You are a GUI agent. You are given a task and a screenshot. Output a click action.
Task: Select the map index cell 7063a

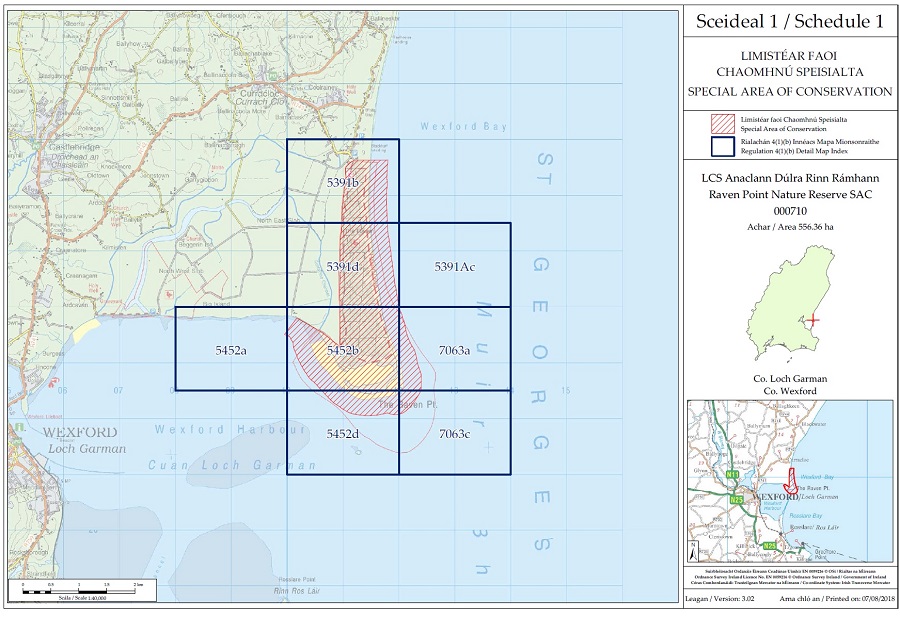[x=455, y=349]
